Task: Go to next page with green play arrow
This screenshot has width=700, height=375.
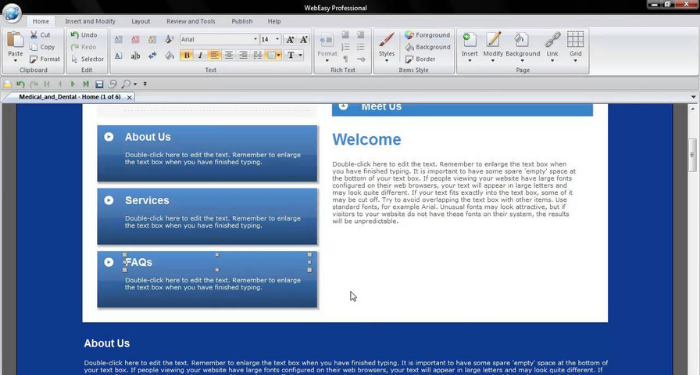Action: [x=73, y=83]
